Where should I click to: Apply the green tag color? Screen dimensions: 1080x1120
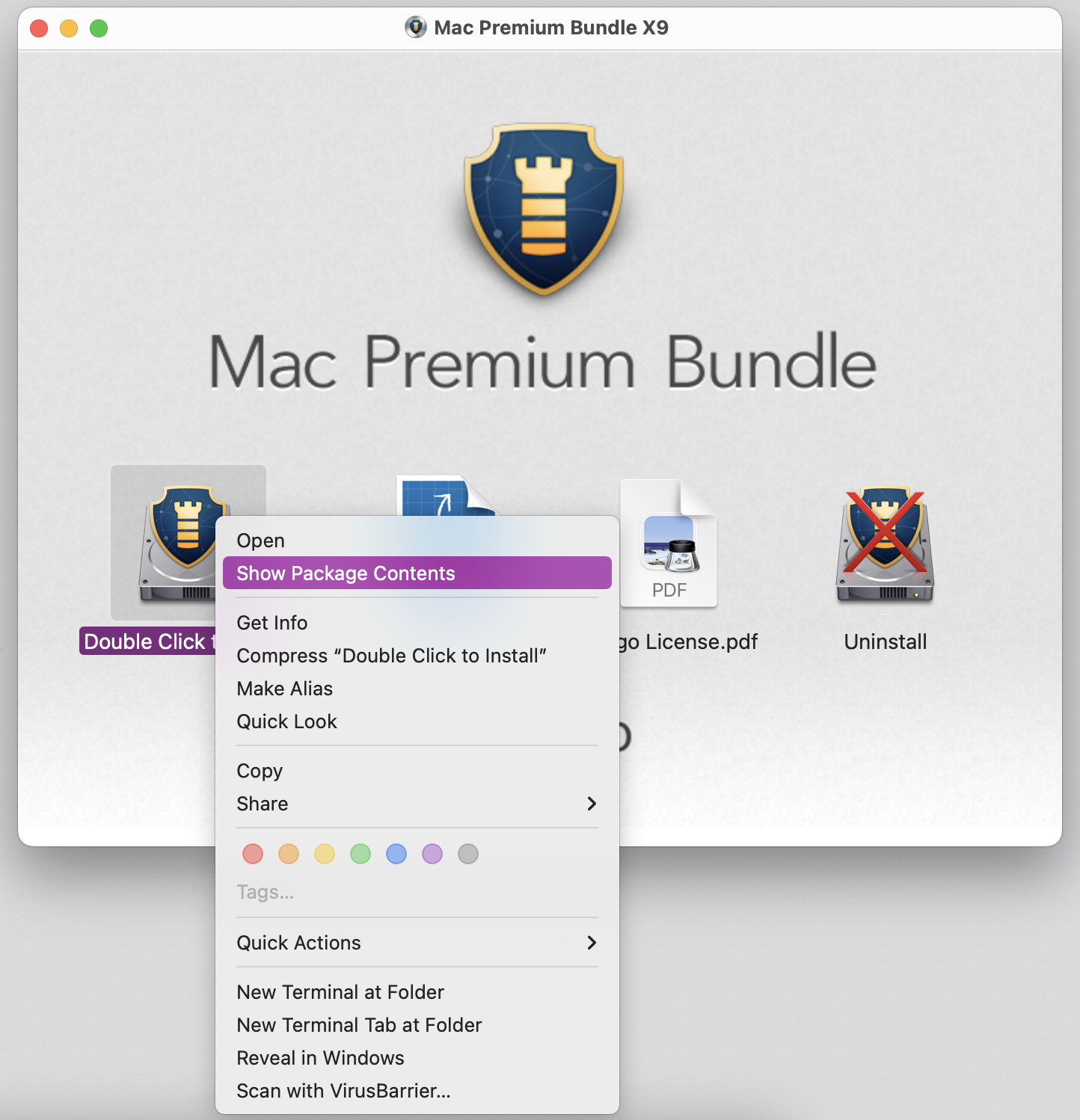360,854
